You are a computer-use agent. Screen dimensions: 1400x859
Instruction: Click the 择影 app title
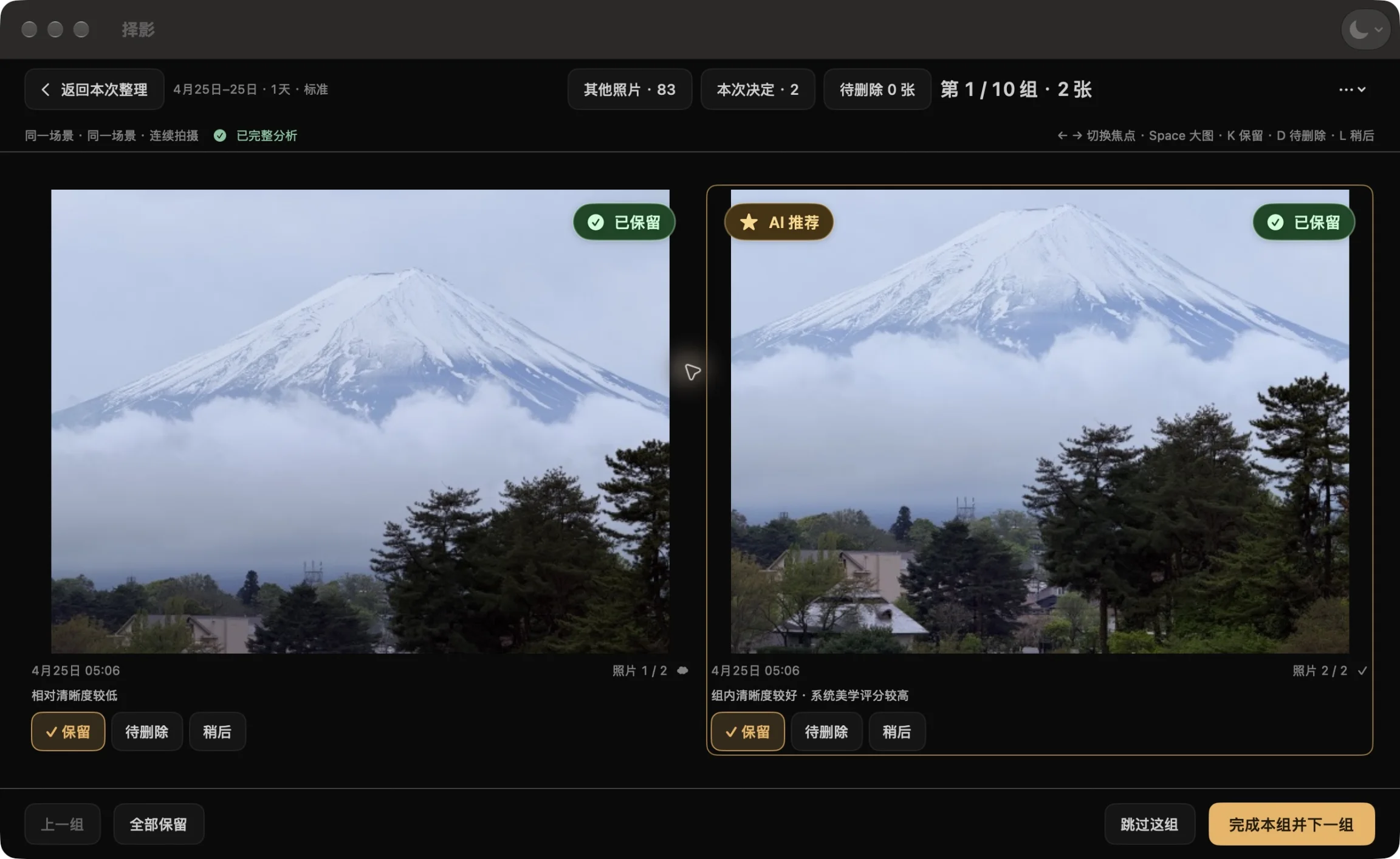(138, 29)
